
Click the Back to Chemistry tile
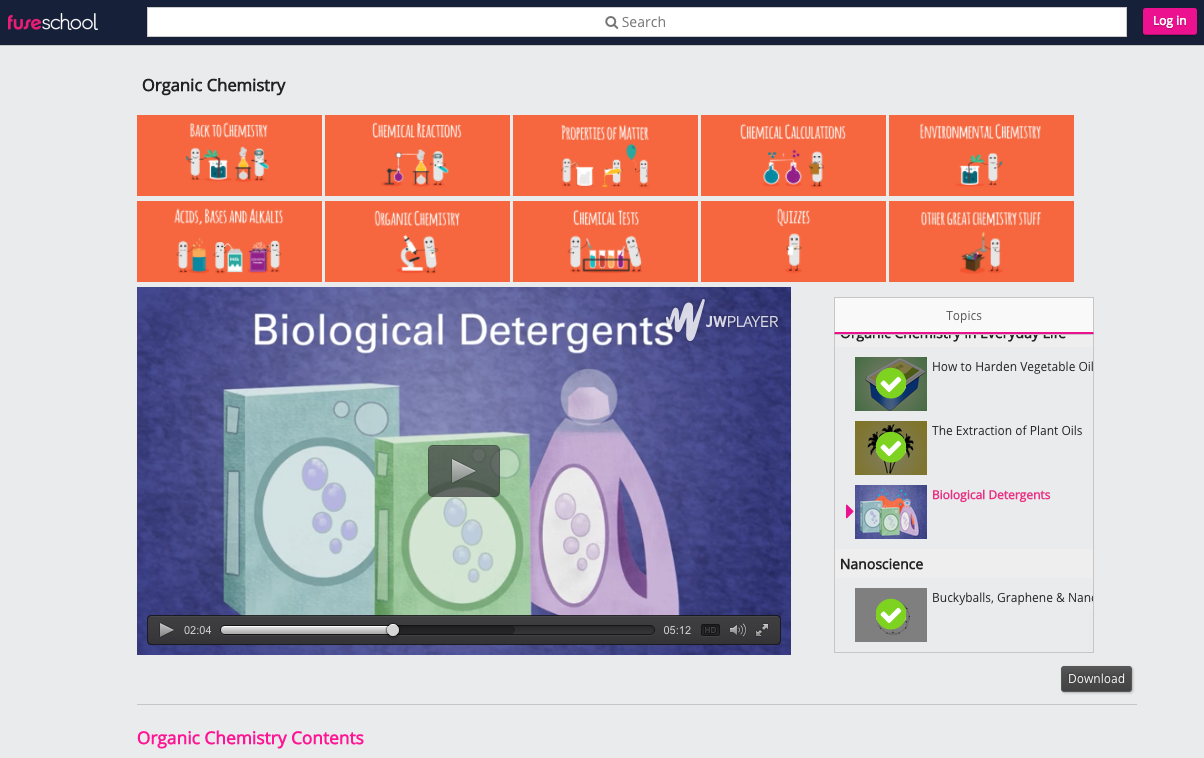click(x=229, y=155)
